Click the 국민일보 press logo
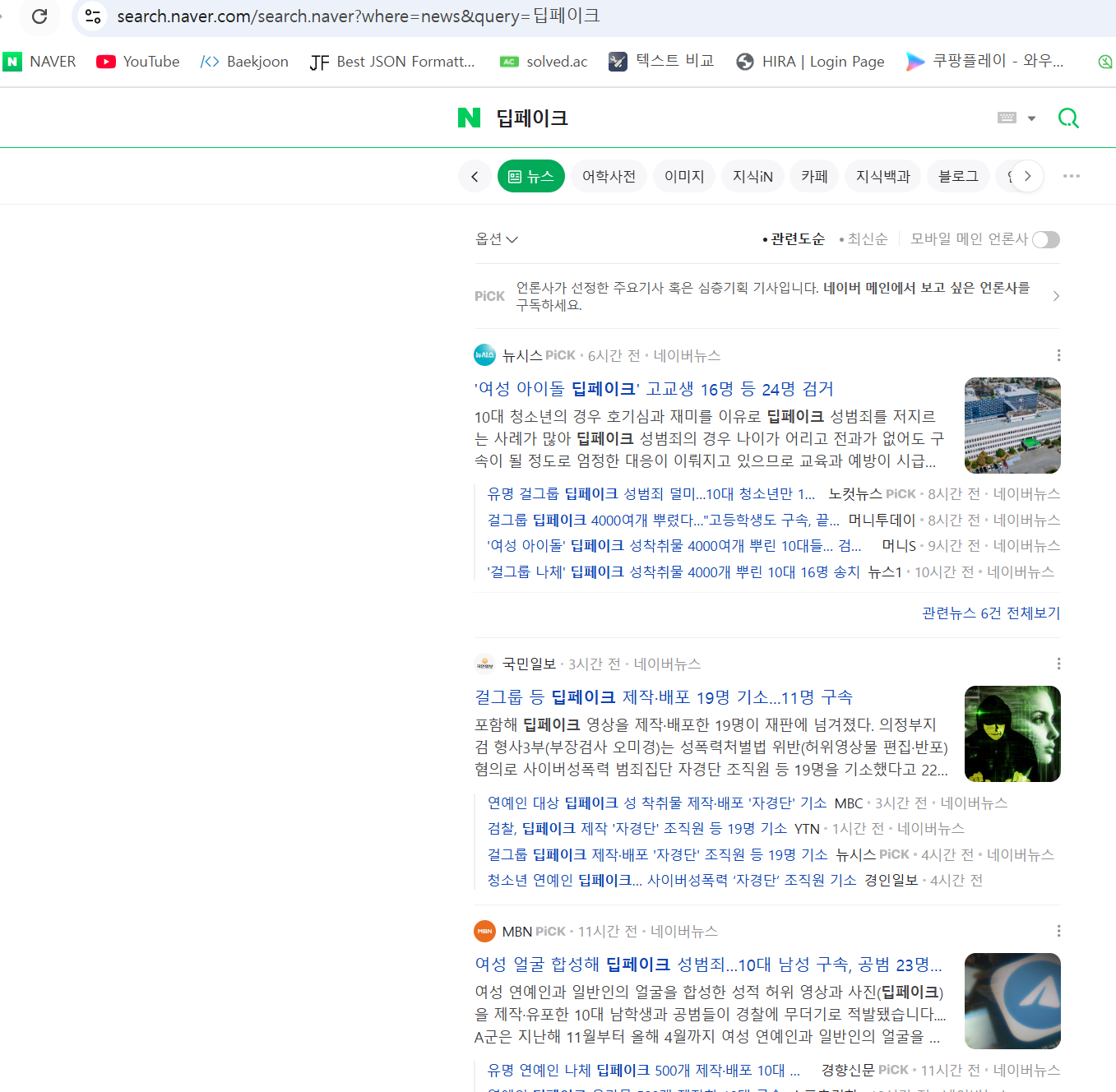Image resolution: width=1116 pixels, height=1092 pixels. point(485,664)
